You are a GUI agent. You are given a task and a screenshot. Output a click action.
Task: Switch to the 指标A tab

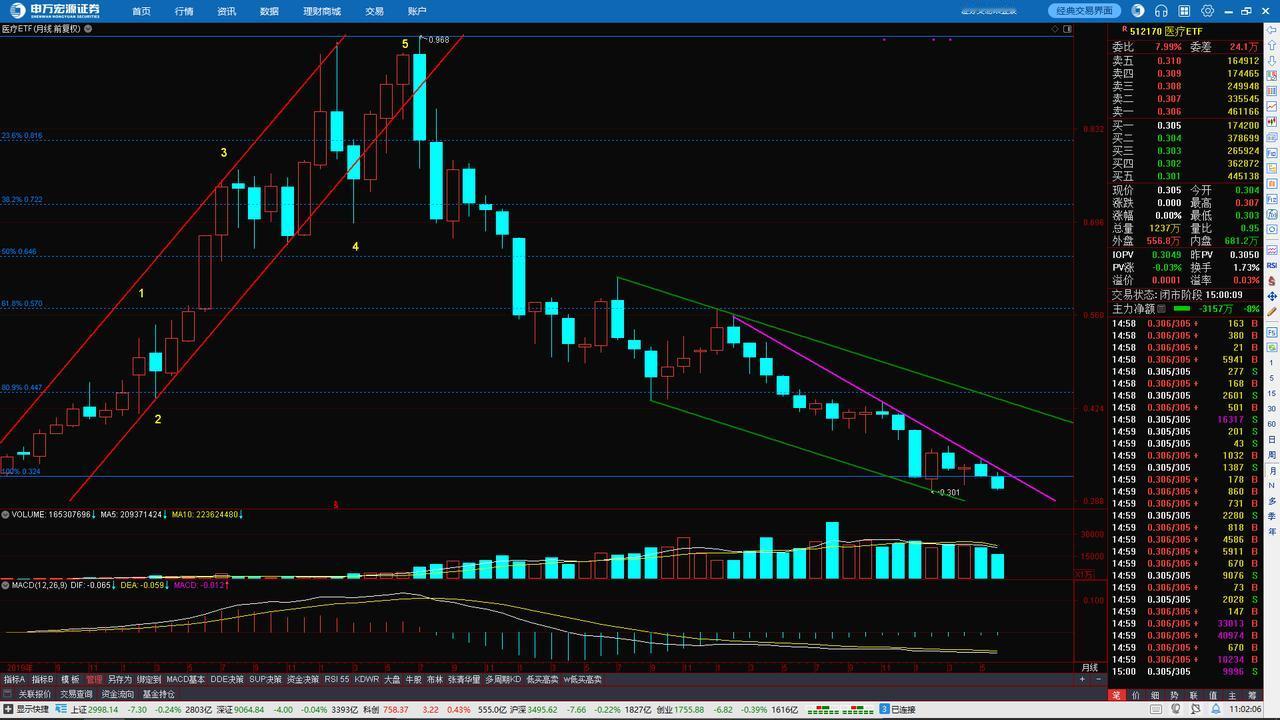pos(14,679)
